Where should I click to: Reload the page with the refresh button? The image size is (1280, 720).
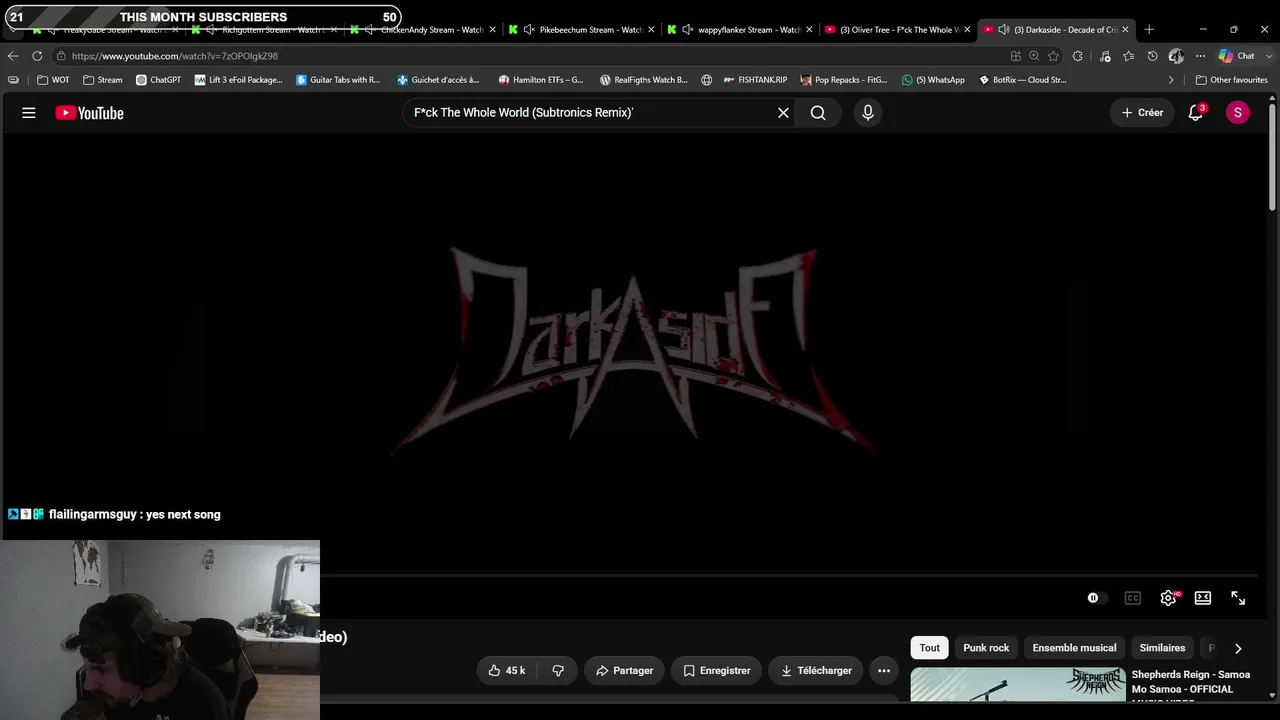click(x=37, y=56)
